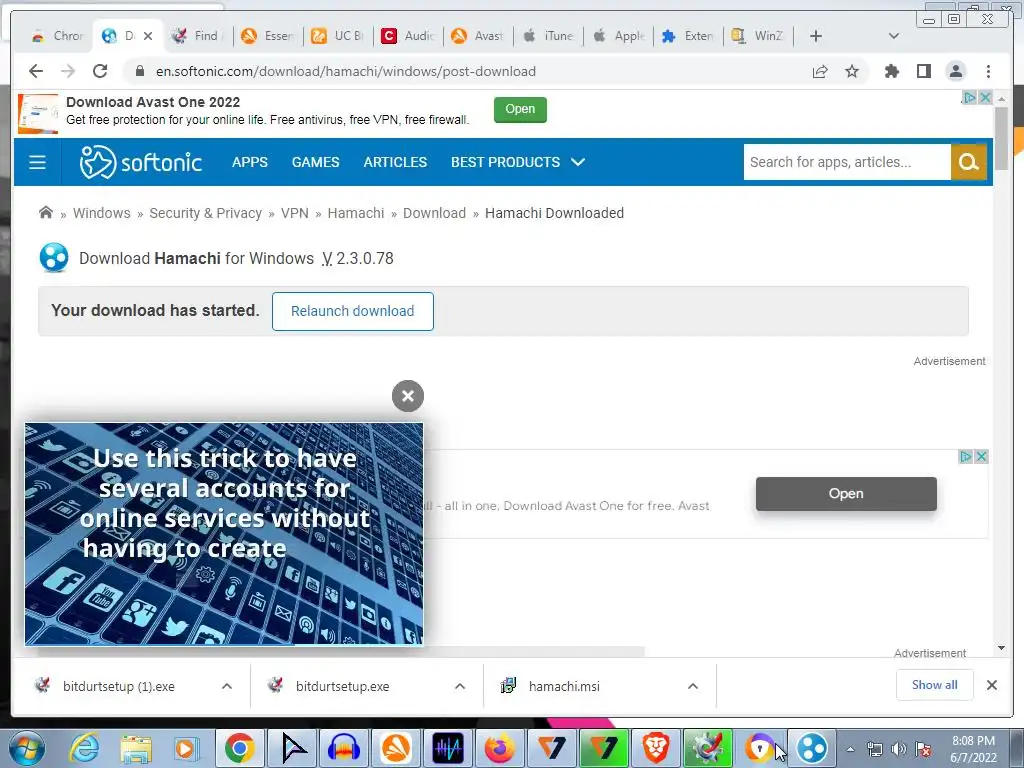This screenshot has height=768, width=1024.
Task: Click the Softonic search input field
Action: point(847,162)
